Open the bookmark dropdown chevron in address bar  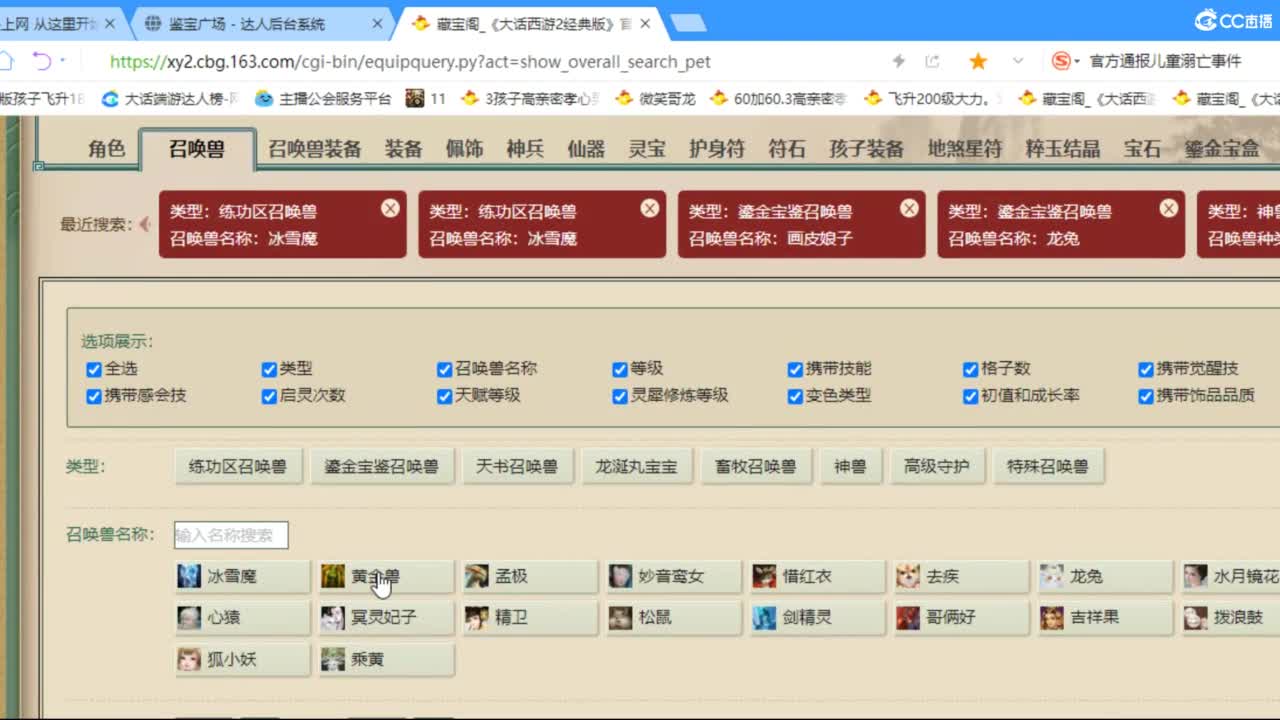pos(1018,61)
